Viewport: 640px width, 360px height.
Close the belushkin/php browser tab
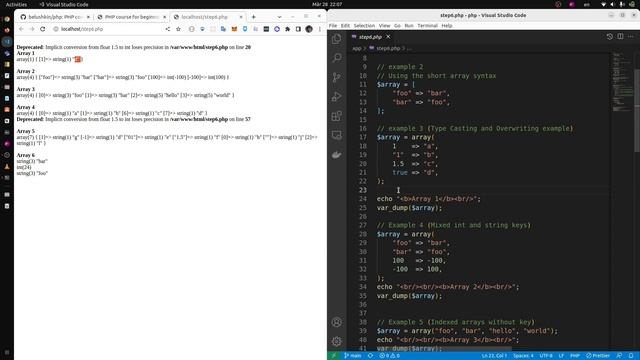tap(88, 17)
